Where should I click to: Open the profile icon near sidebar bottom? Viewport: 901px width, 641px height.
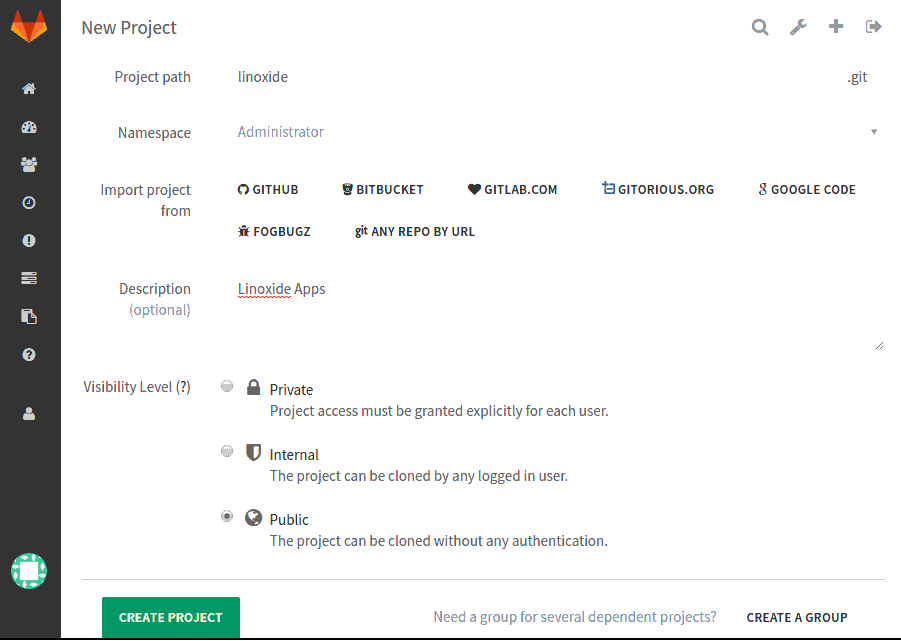(x=29, y=412)
